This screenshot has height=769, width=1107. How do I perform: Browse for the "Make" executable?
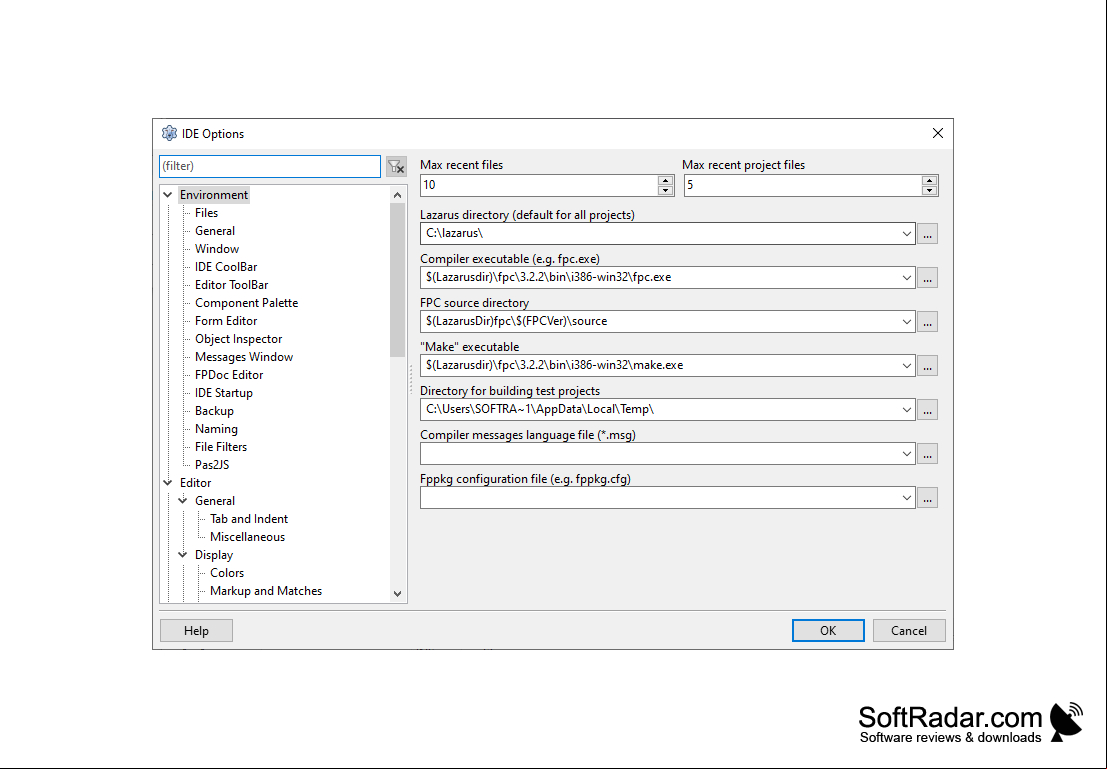(x=928, y=366)
